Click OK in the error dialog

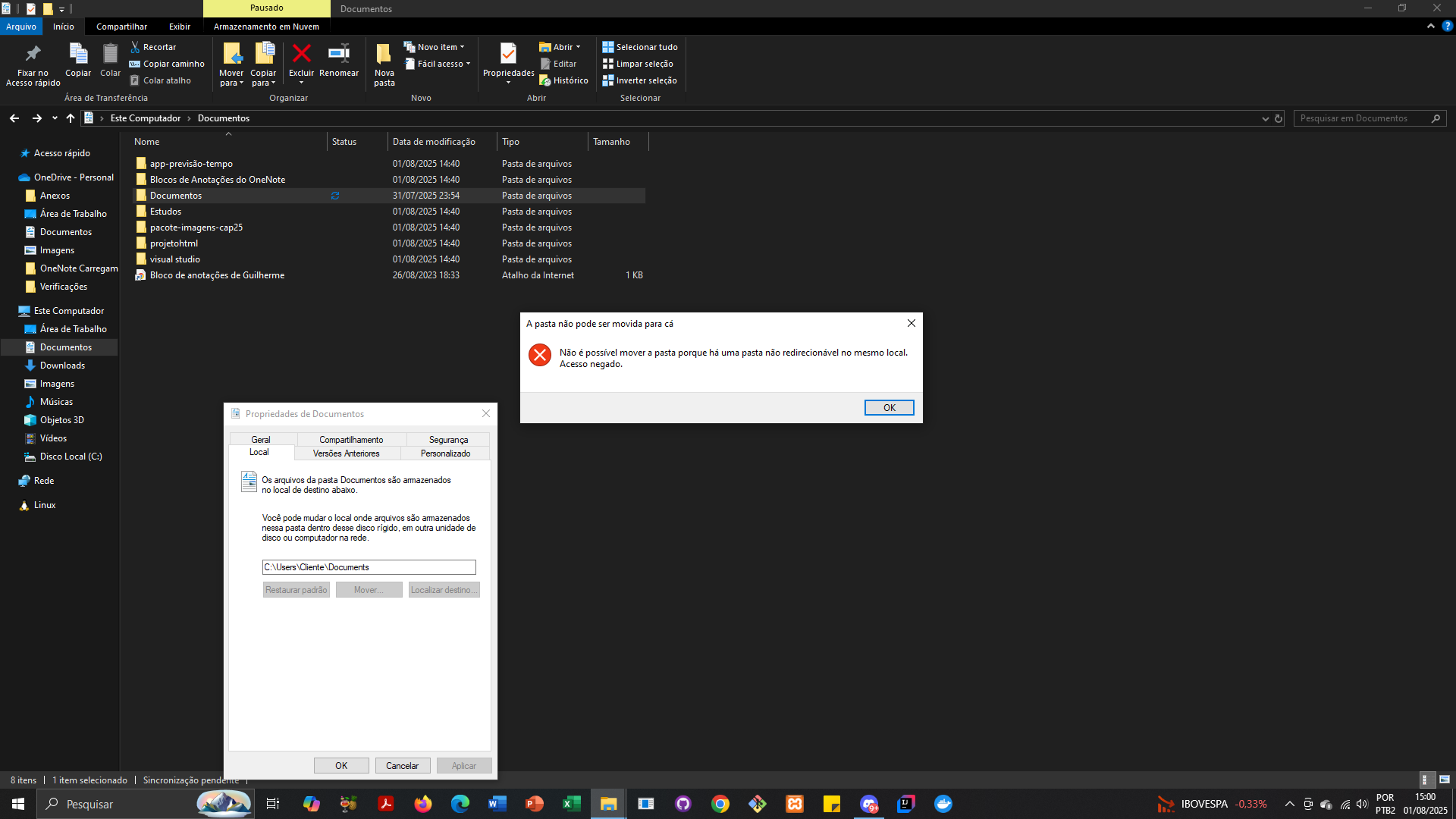pos(889,408)
